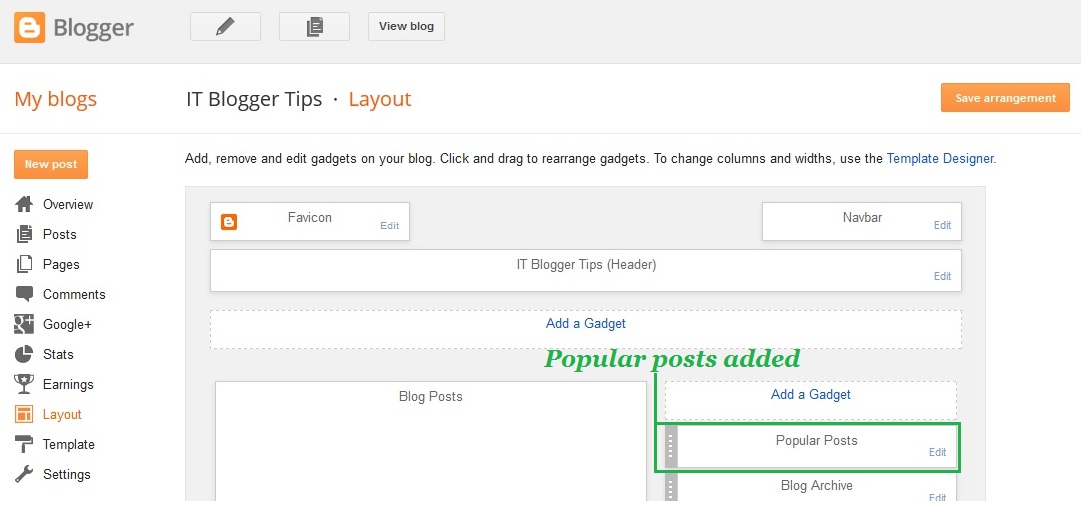Click the Earnings trophy icon

(x=24, y=384)
